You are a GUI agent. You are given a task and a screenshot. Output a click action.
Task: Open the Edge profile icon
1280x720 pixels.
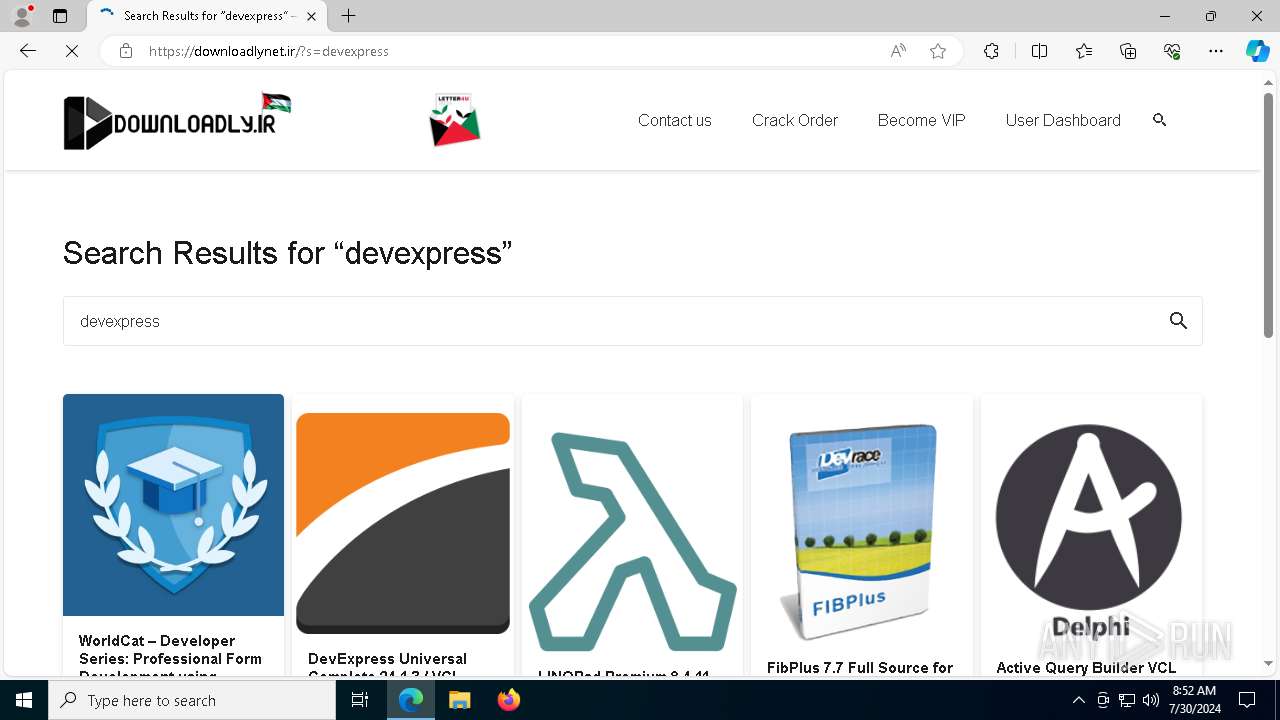(22, 16)
